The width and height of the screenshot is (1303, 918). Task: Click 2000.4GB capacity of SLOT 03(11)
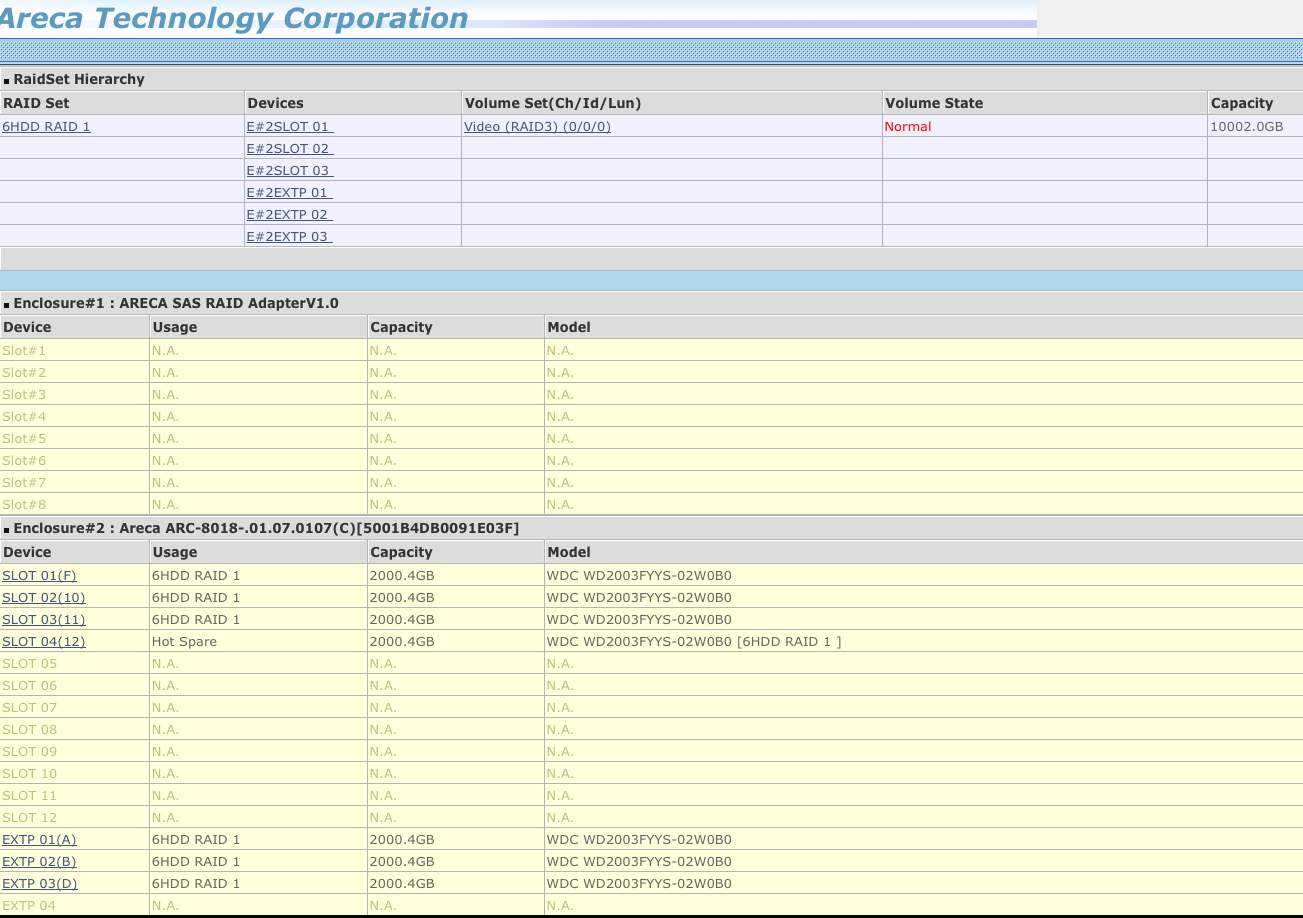[x=402, y=620]
